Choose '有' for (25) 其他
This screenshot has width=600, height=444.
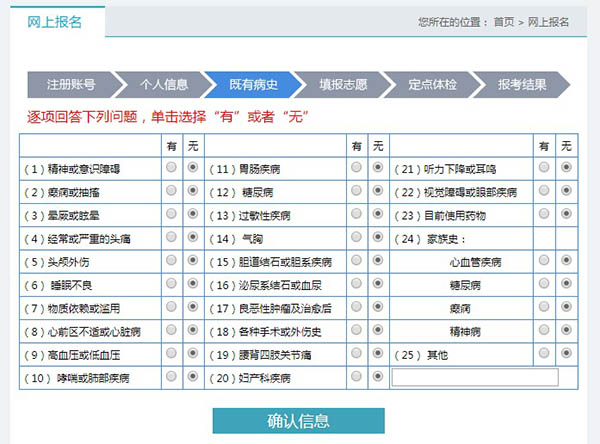pos(544,354)
